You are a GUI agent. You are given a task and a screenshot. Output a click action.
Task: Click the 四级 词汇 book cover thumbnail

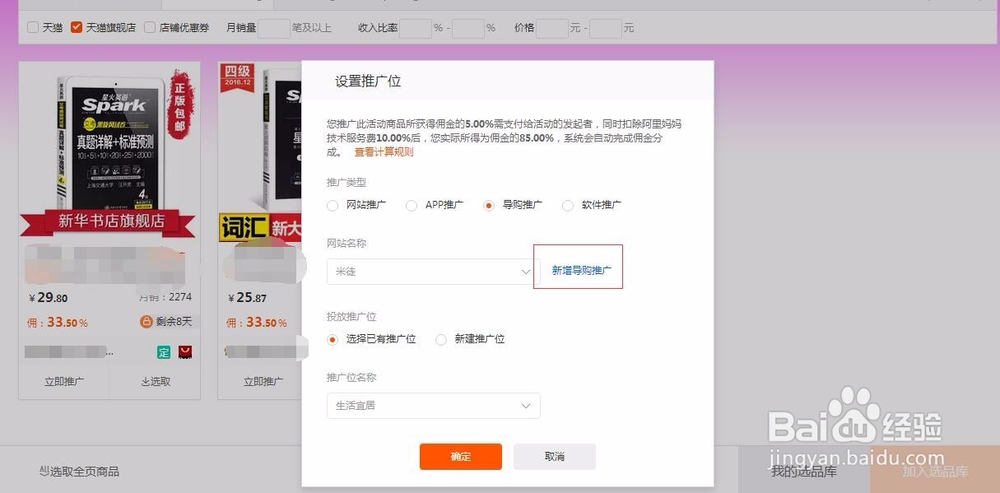point(260,152)
